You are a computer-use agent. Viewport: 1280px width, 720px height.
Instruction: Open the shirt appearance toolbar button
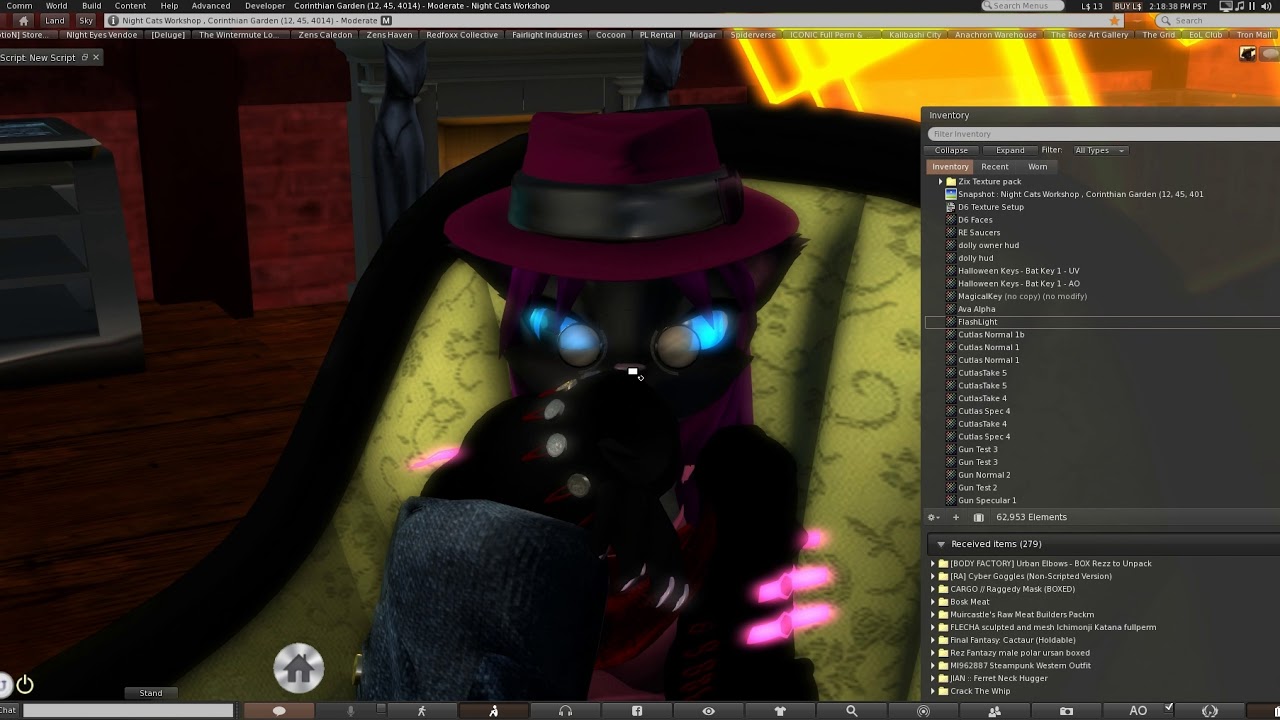(x=780, y=711)
